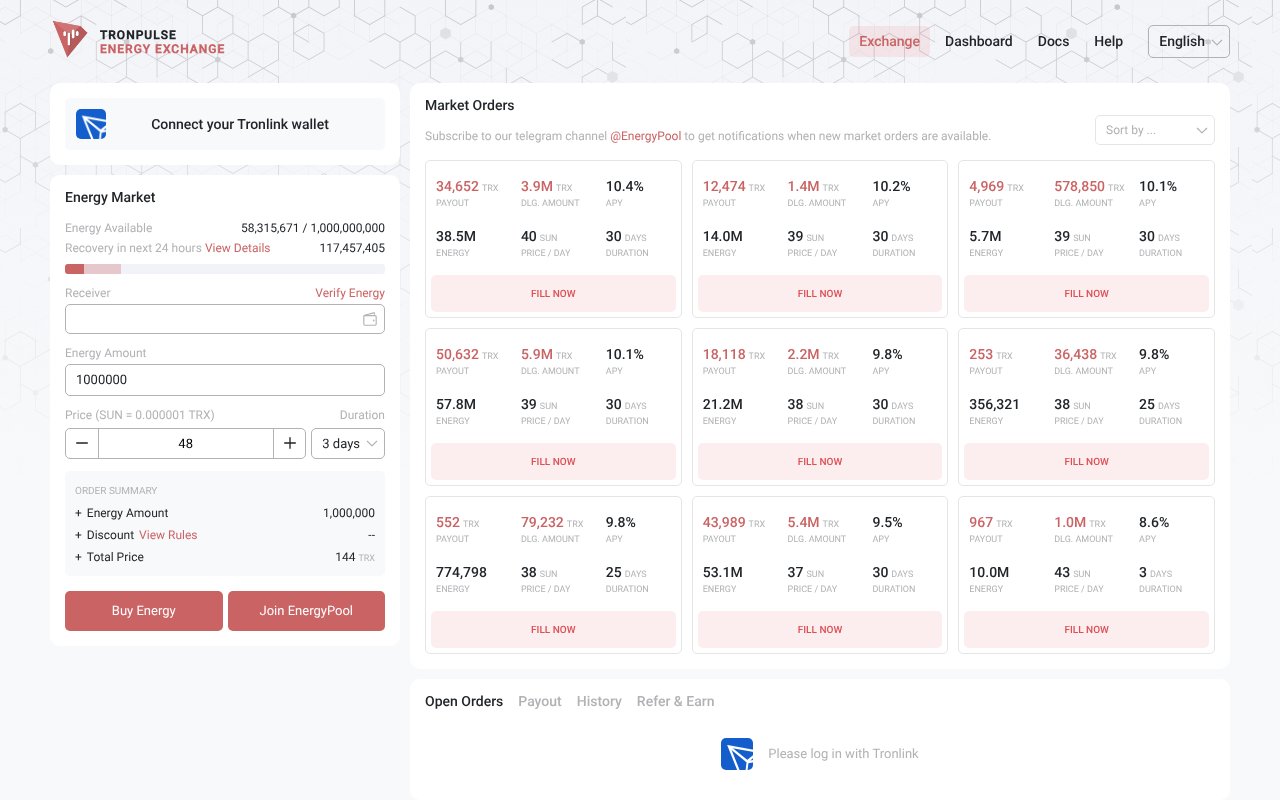Click the Buy Energy button
This screenshot has height=800, width=1280.
pos(143,610)
